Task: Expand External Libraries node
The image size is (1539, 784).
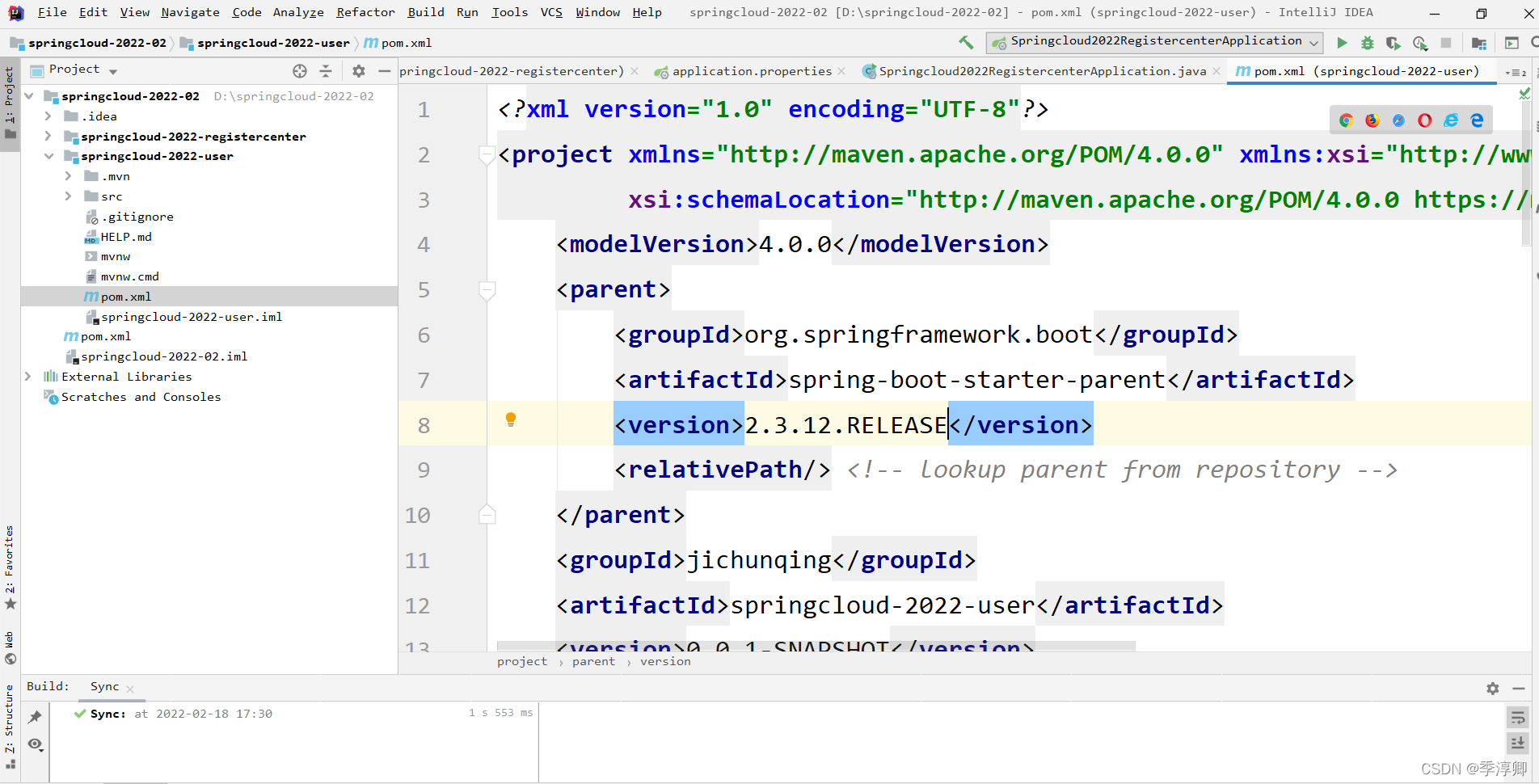Action: pos(28,377)
